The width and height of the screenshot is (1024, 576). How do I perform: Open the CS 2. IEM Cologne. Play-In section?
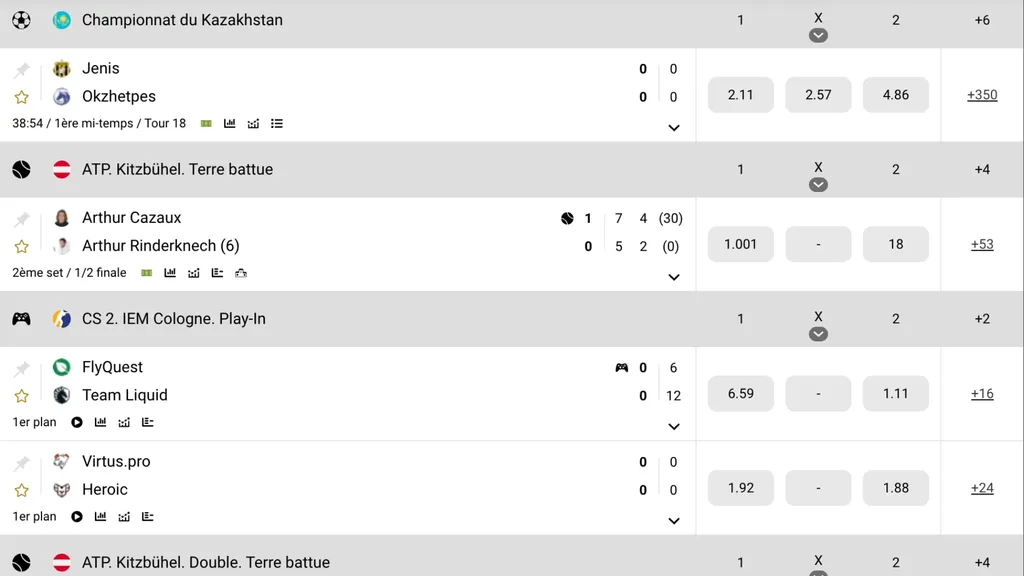174,319
